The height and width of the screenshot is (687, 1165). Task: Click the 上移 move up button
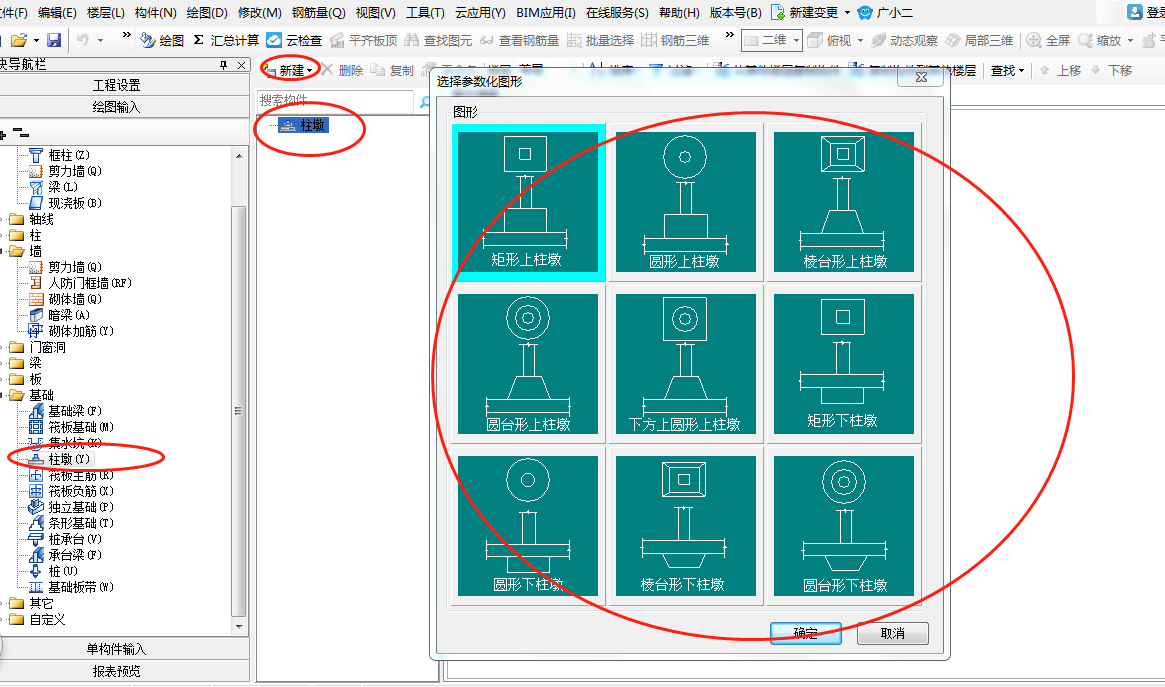(1059, 71)
